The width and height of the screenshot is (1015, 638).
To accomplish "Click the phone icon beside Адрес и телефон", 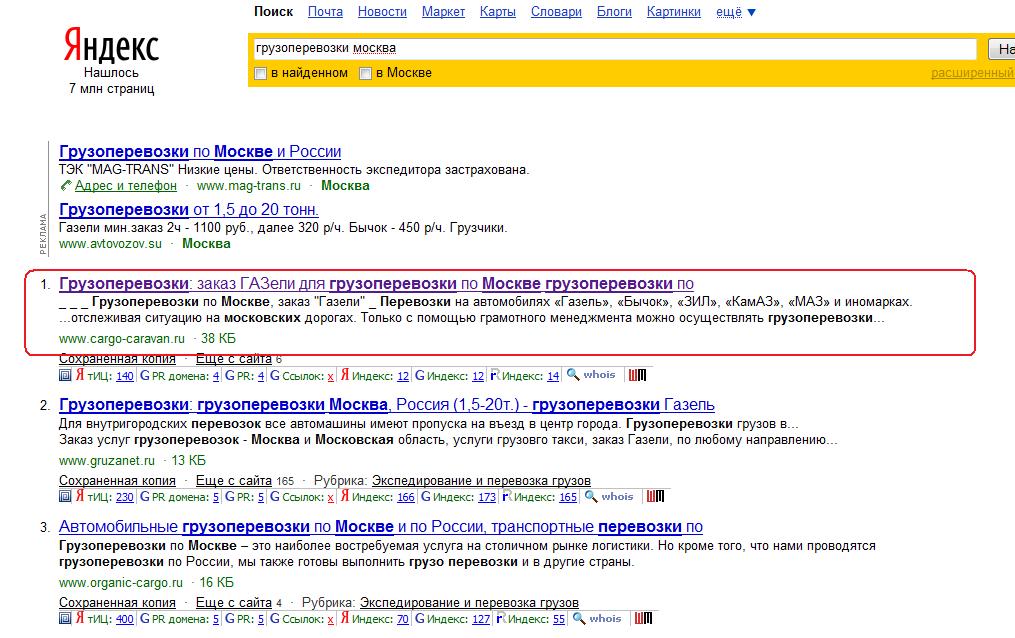I will pos(65,186).
